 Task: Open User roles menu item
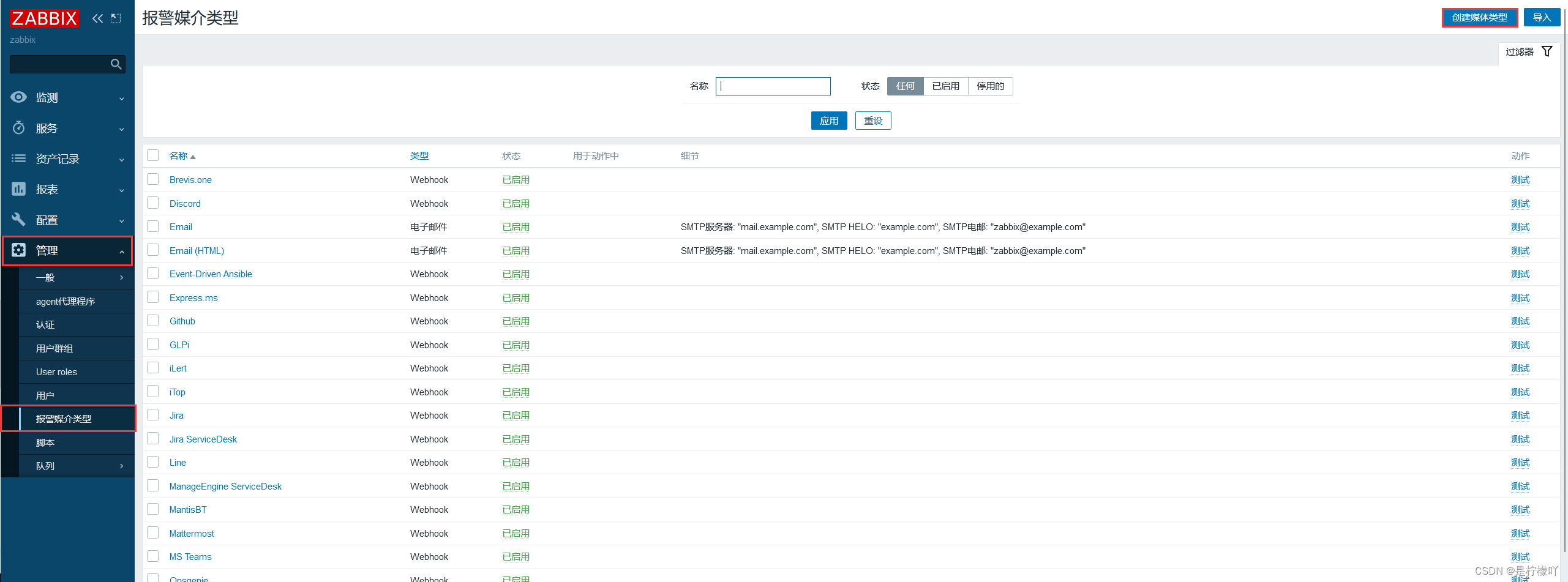77,372
